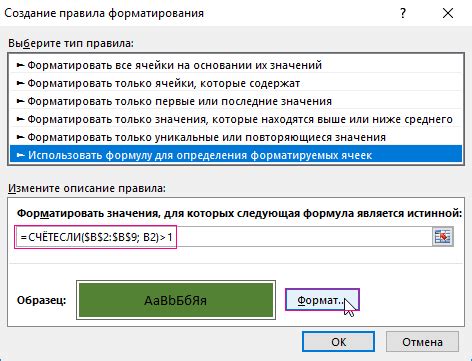This screenshot has width=472, height=361.
Task: Select 'уникальные или повторяющиеся значения' rule
Action: [x=236, y=137]
